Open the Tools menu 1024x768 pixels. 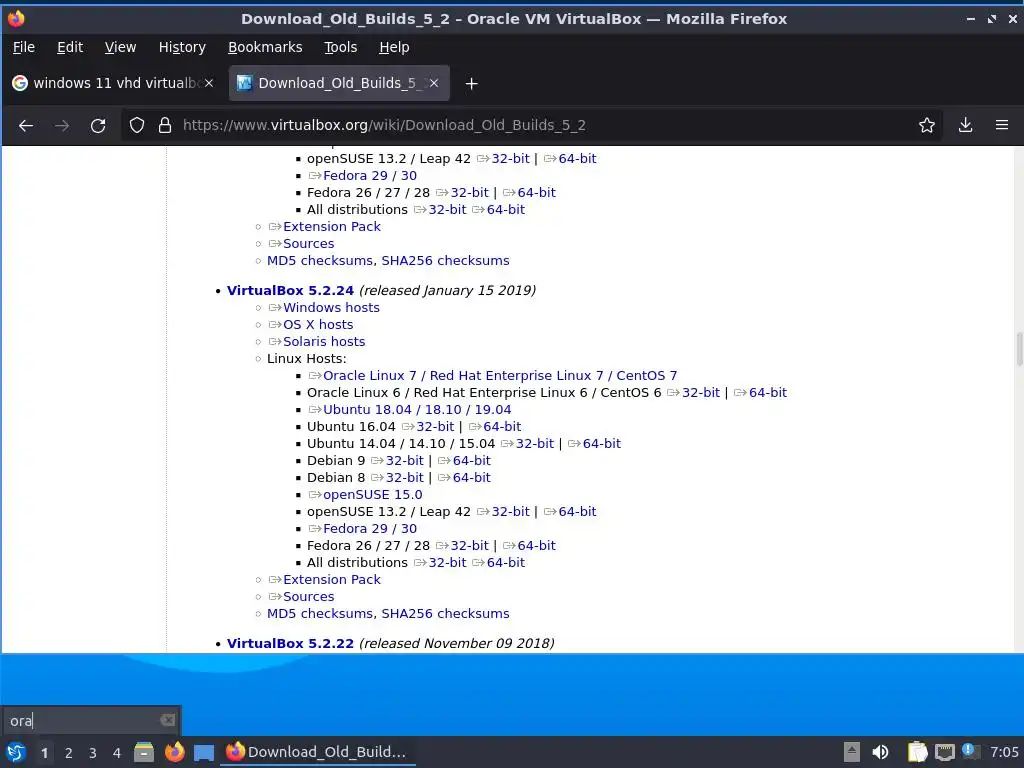pos(341,47)
